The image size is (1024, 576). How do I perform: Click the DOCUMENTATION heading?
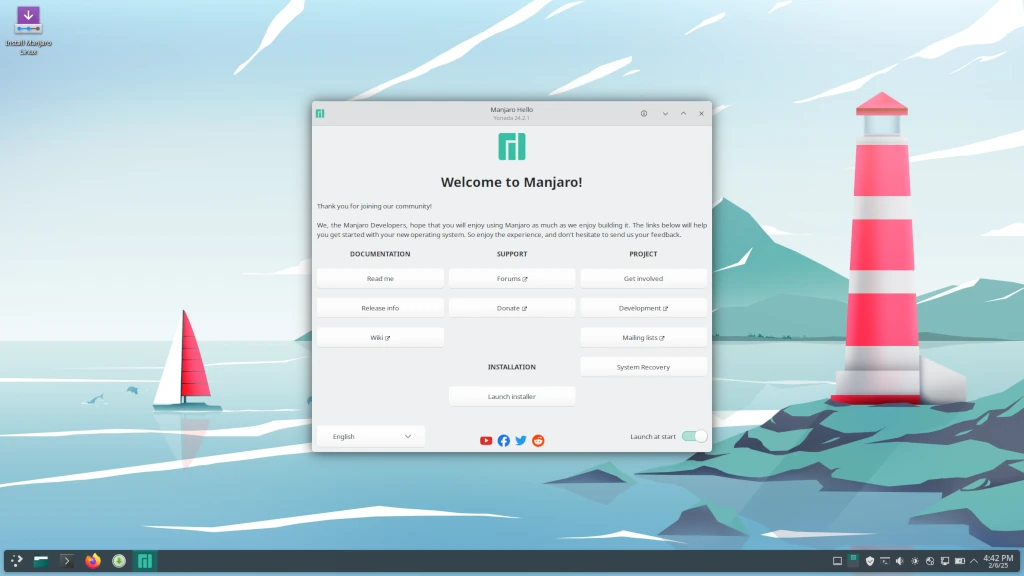[x=380, y=254]
